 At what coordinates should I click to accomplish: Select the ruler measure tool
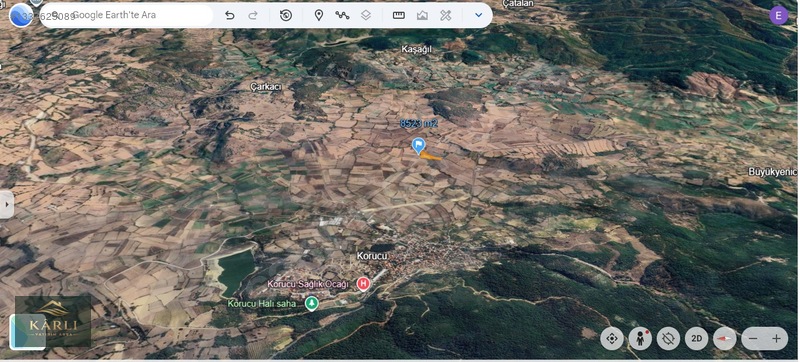[x=398, y=15]
